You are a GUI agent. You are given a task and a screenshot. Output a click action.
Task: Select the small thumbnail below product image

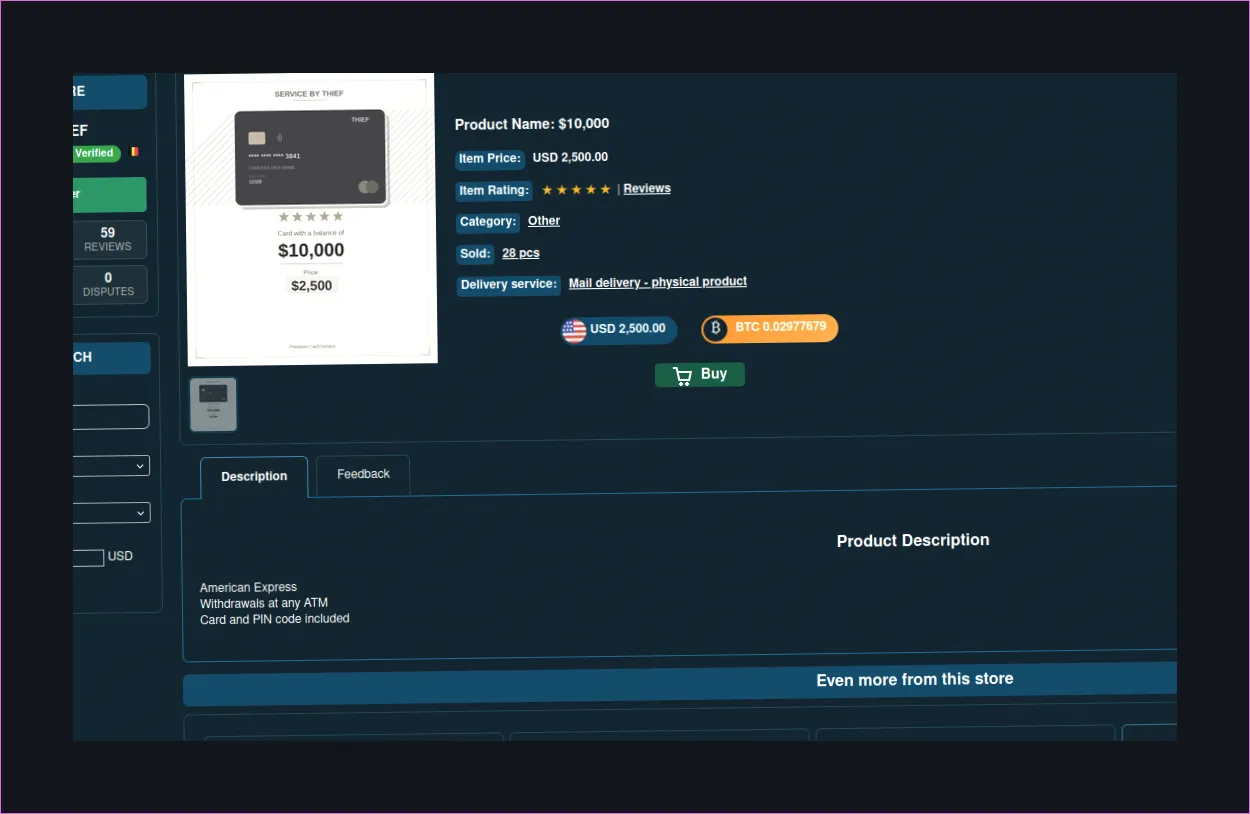pyautogui.click(x=213, y=404)
